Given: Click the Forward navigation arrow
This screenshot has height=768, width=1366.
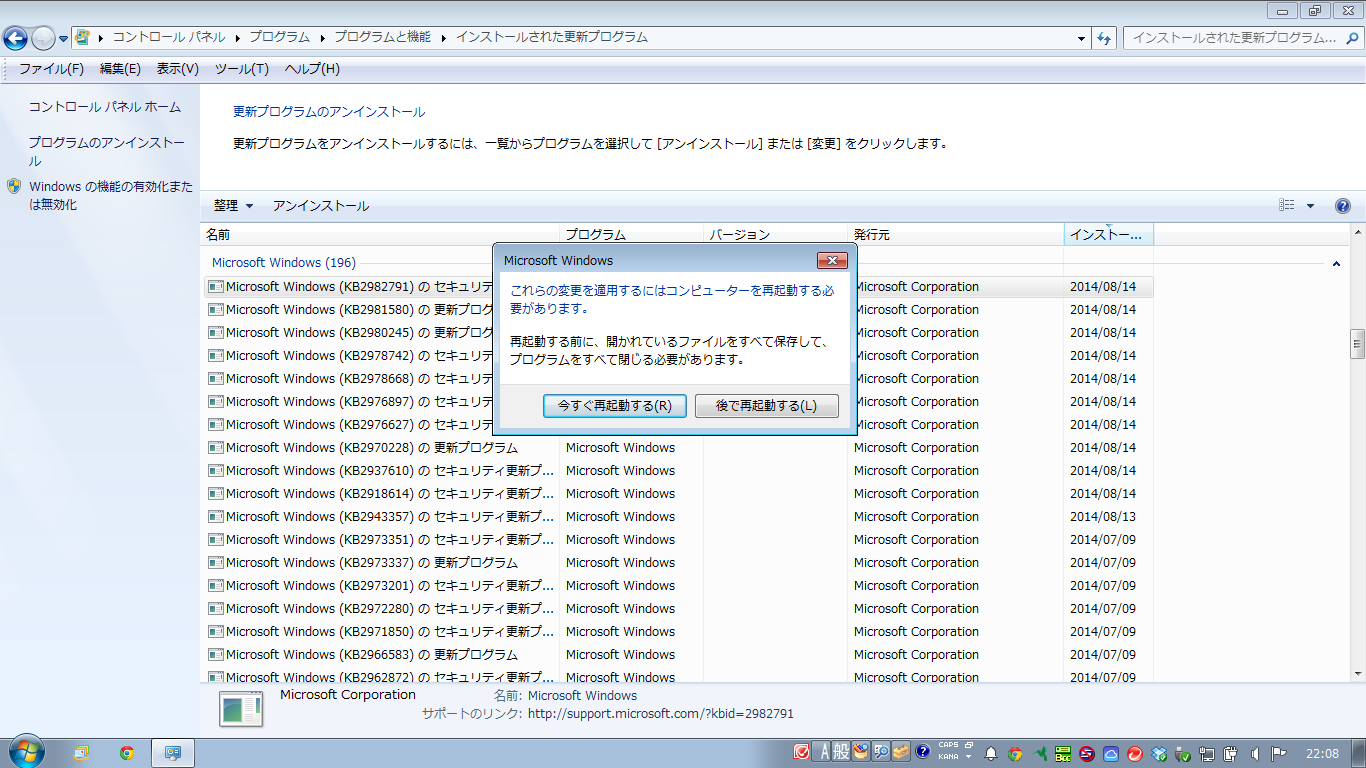Looking at the screenshot, I should pos(43,38).
